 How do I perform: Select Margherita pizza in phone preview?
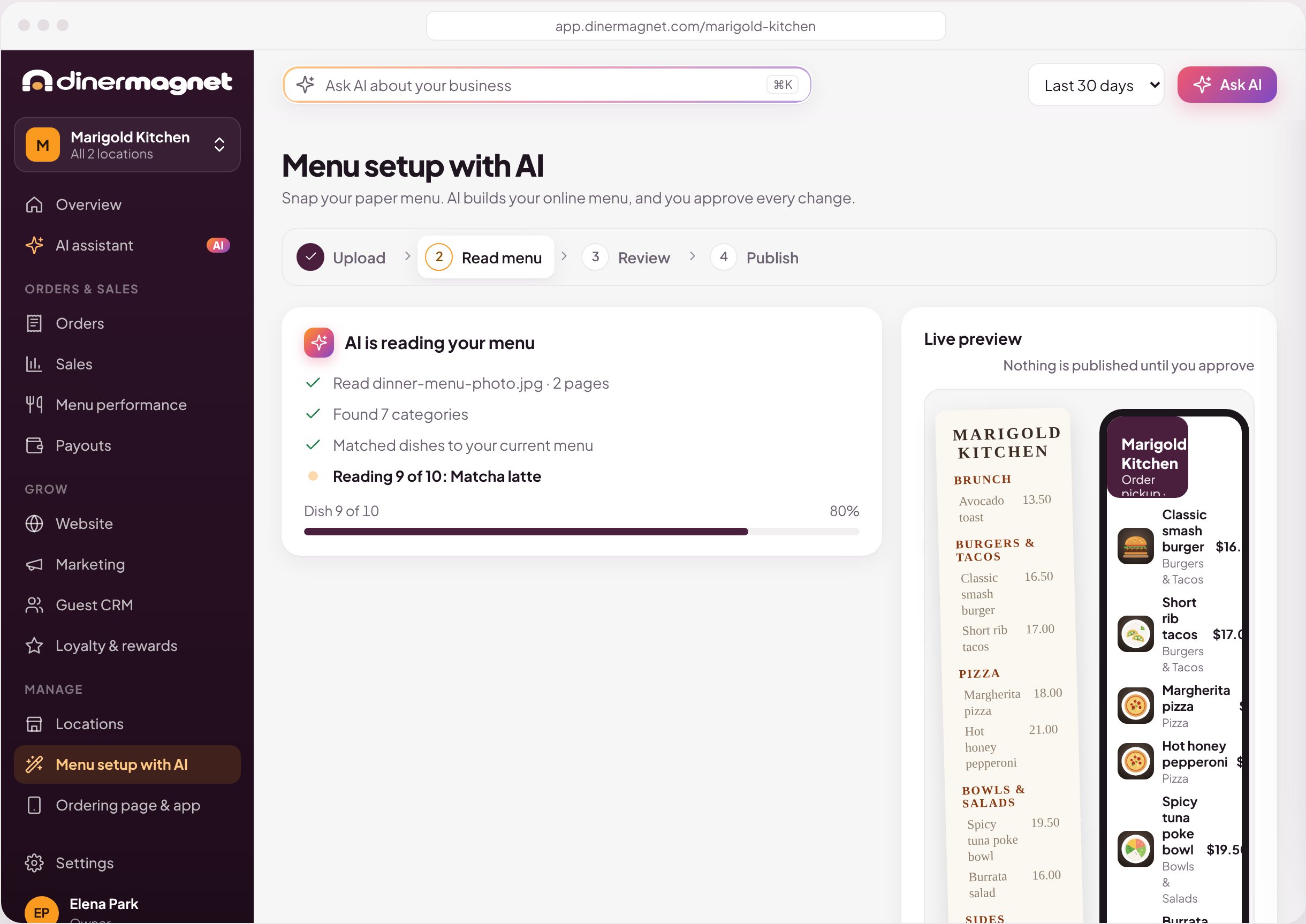click(x=1179, y=706)
